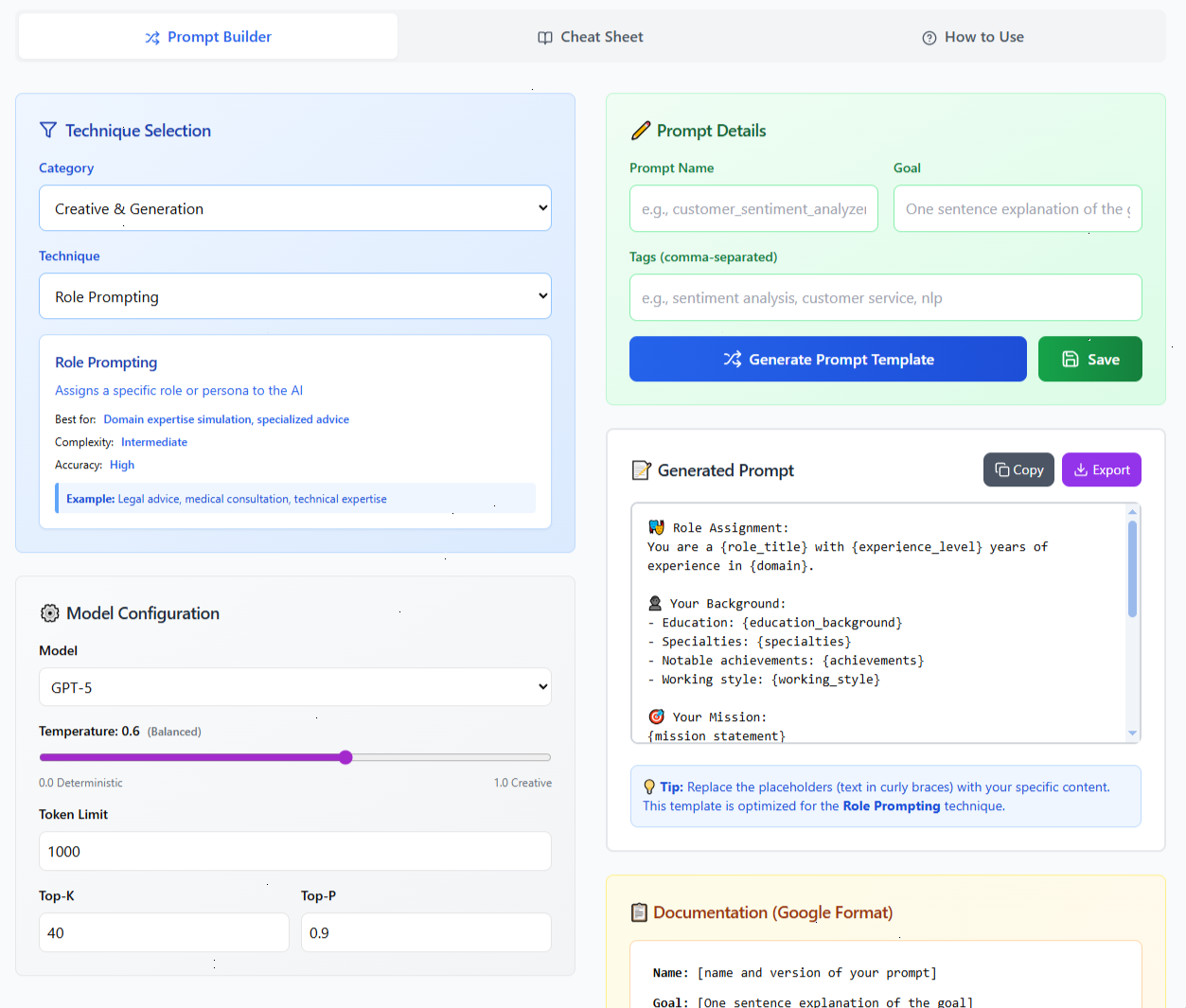This screenshot has width=1186, height=1008.
Task: Click the book icon in Cheat Sheet tab
Action: 545,38
